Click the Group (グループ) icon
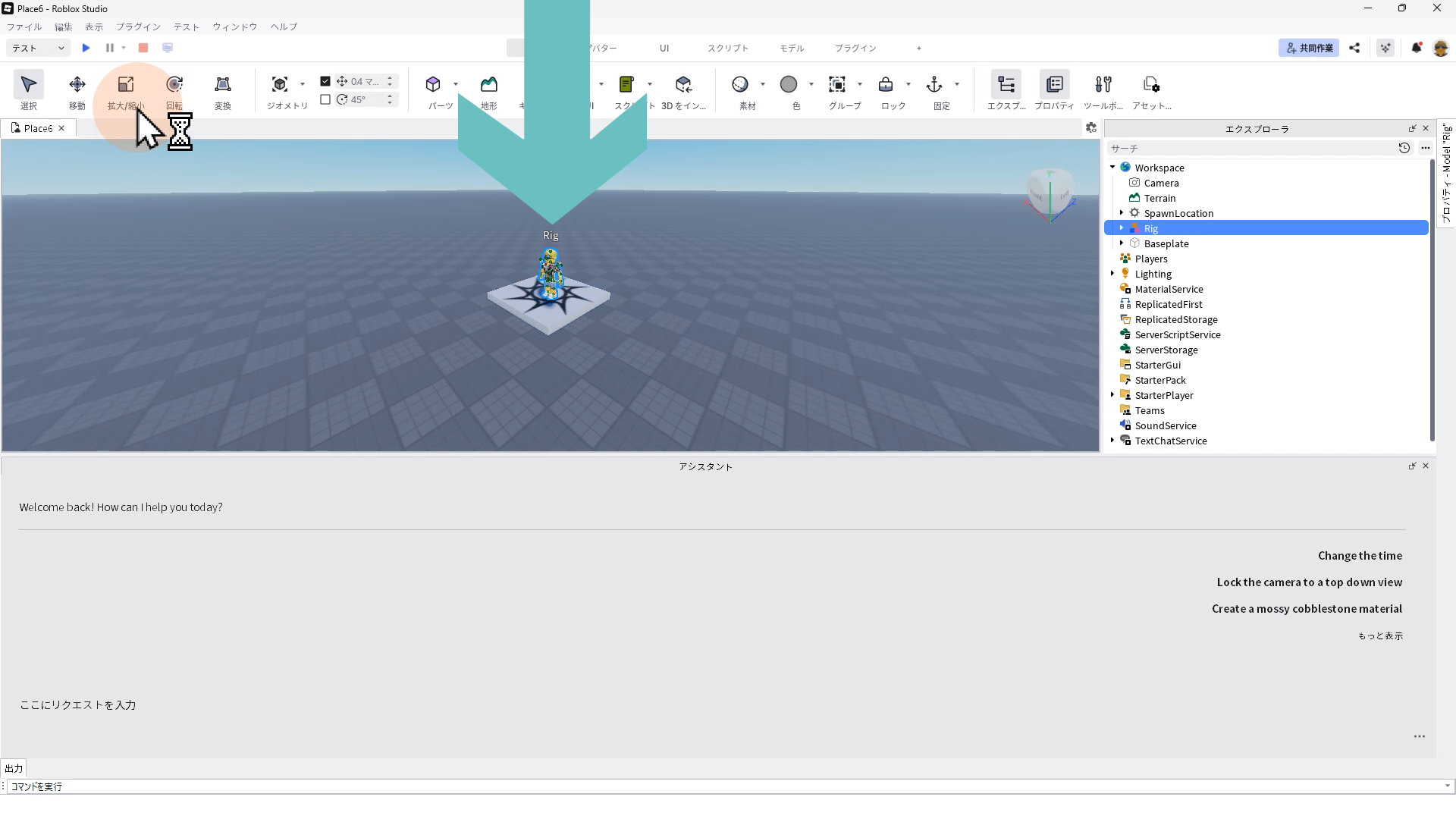This screenshot has width=1456, height=819. pyautogui.click(x=836, y=85)
